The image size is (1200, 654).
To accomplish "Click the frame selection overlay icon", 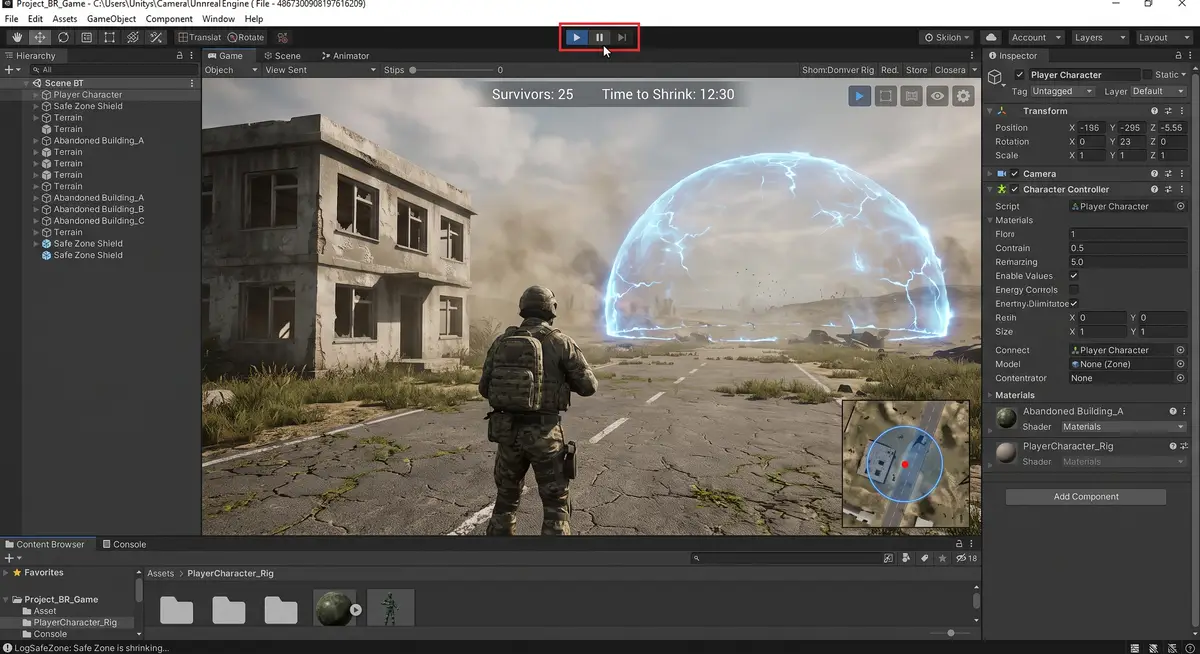I will point(886,96).
